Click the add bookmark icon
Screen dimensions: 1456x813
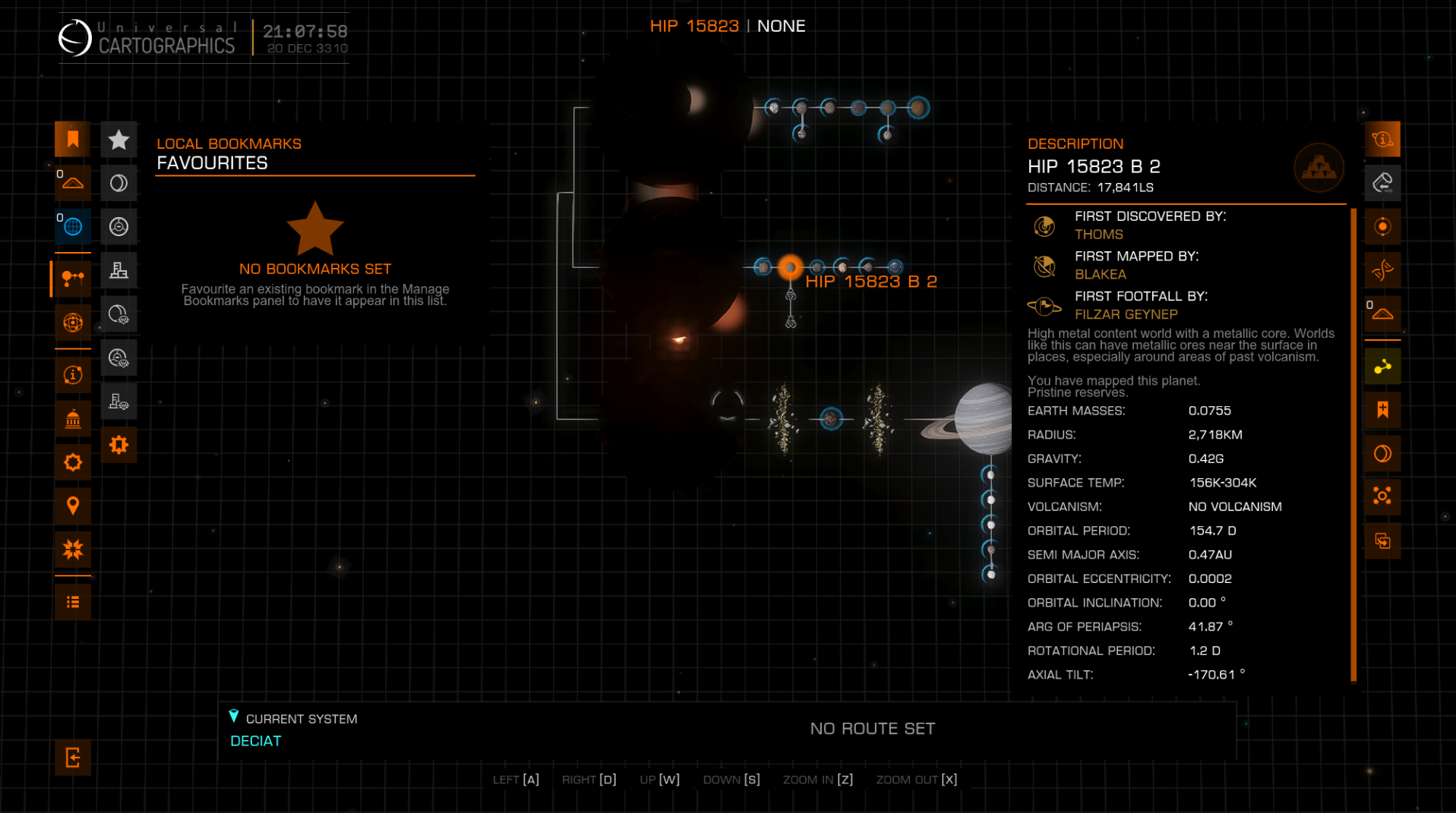(1382, 410)
